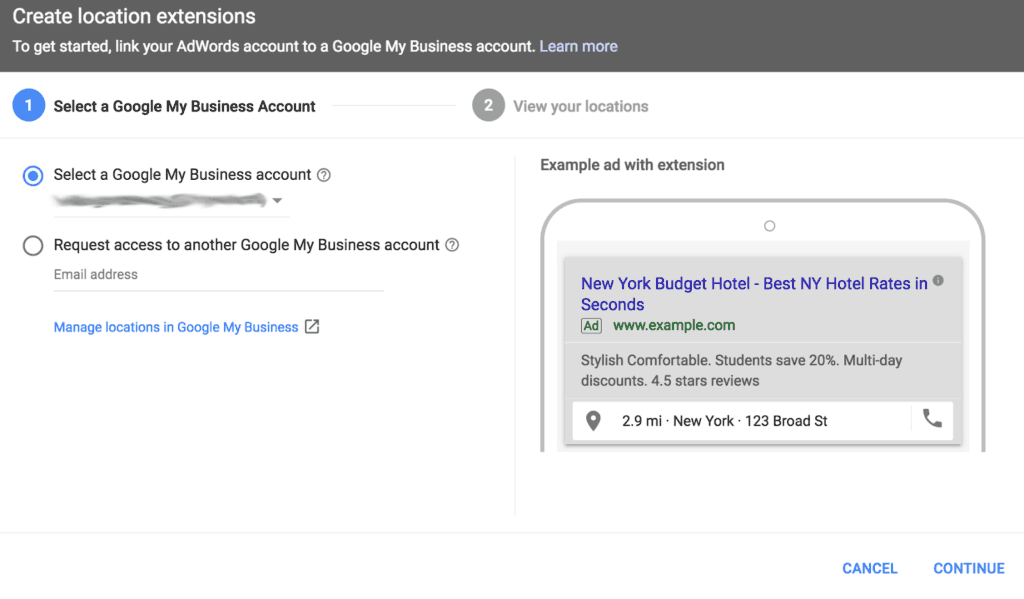Click the Email address input field

[x=218, y=275]
